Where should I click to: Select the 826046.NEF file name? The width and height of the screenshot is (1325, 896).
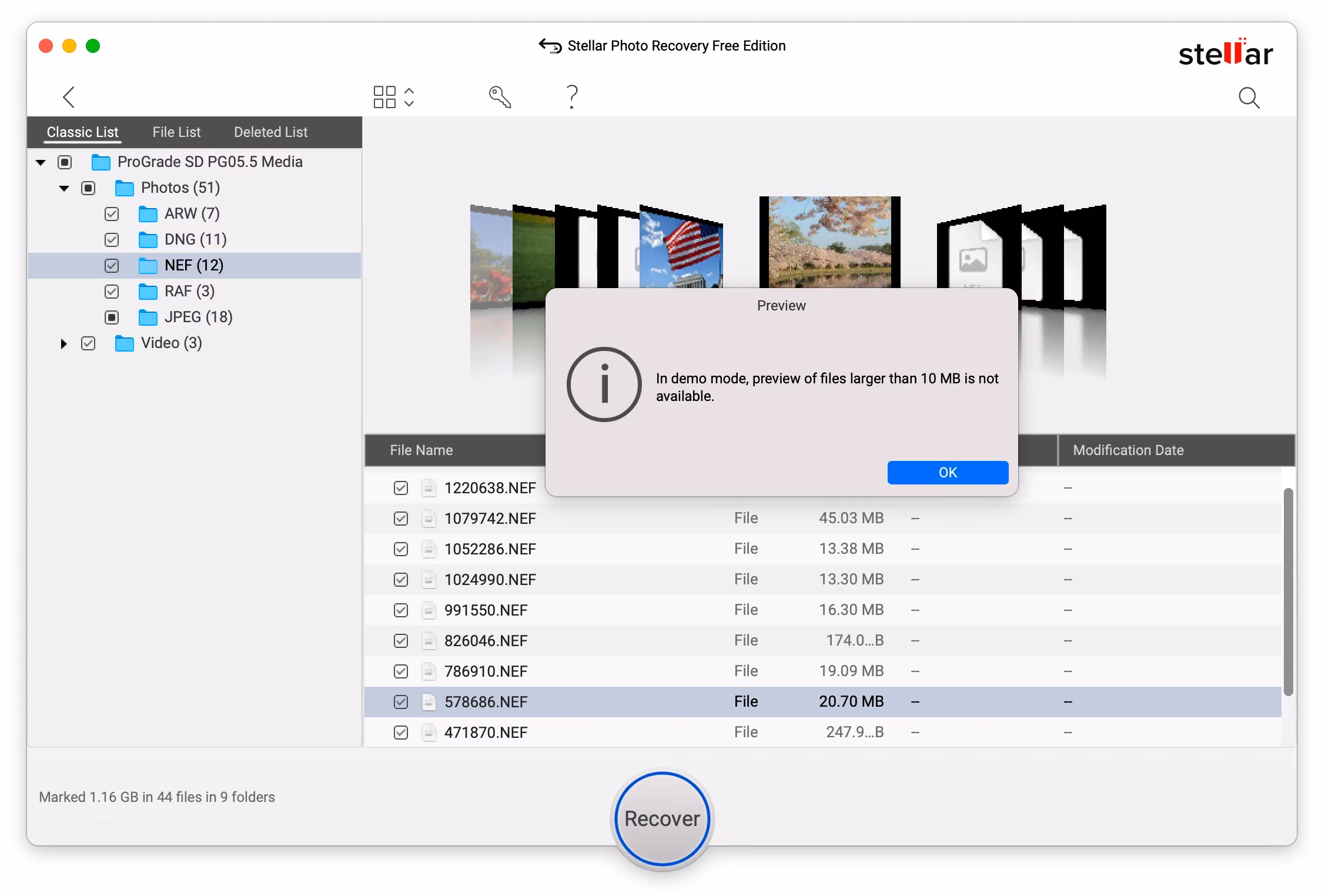[x=486, y=641]
